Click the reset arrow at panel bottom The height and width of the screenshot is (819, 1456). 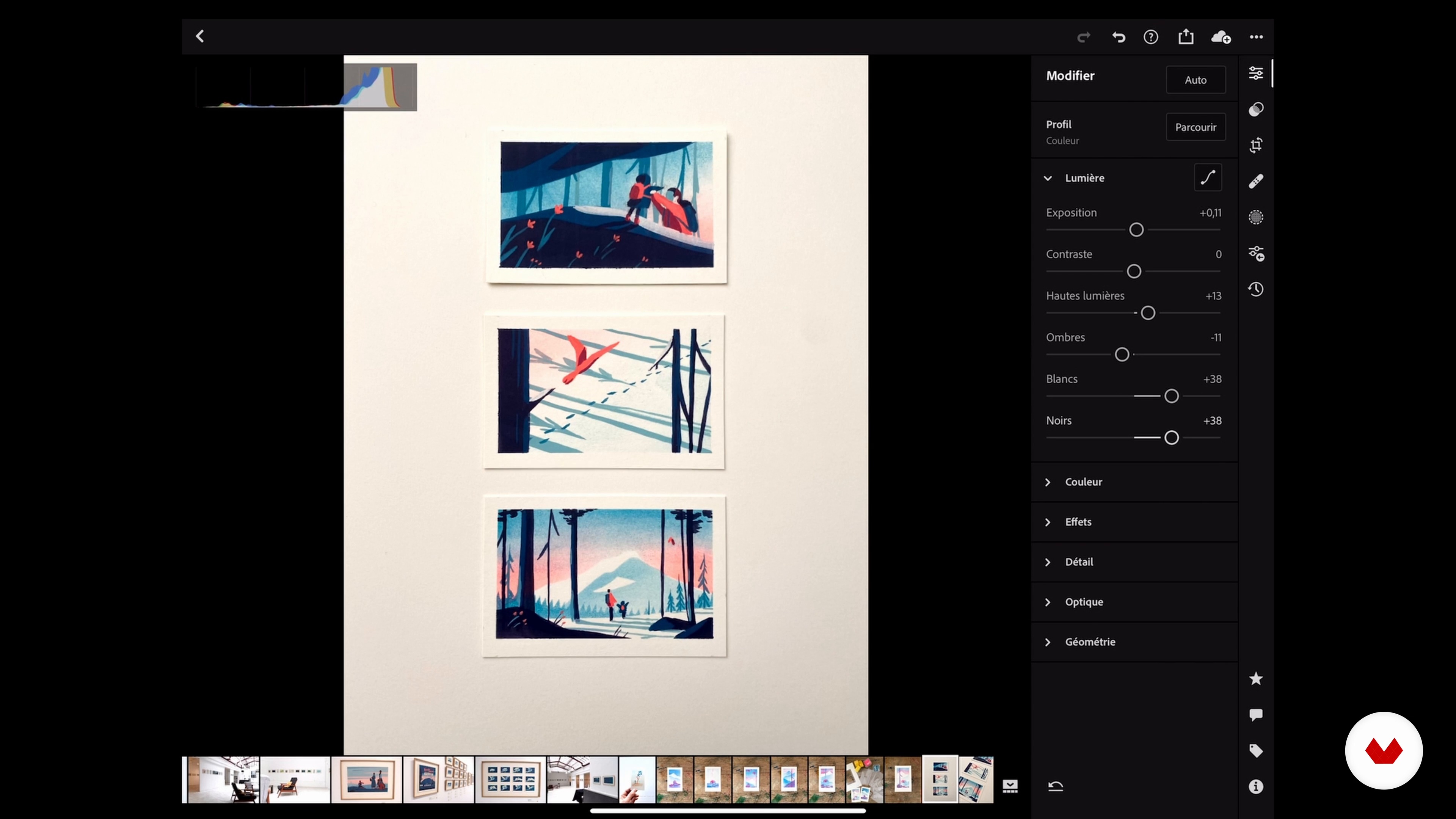1055,786
